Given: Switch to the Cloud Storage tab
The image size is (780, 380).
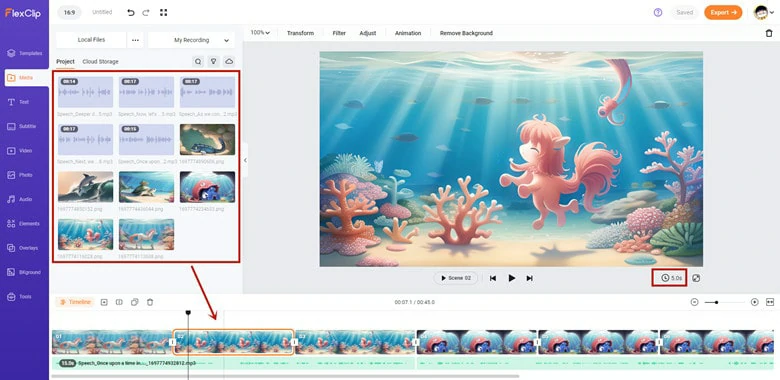Looking at the screenshot, I should click(x=100, y=62).
